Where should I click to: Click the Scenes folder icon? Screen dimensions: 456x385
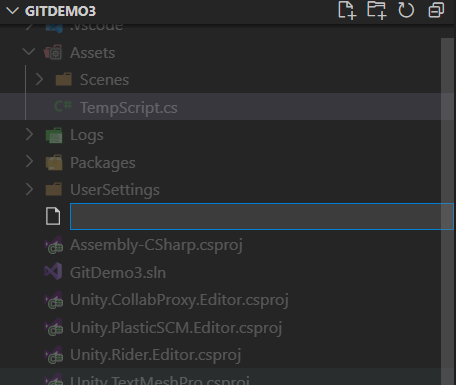click(x=63, y=79)
